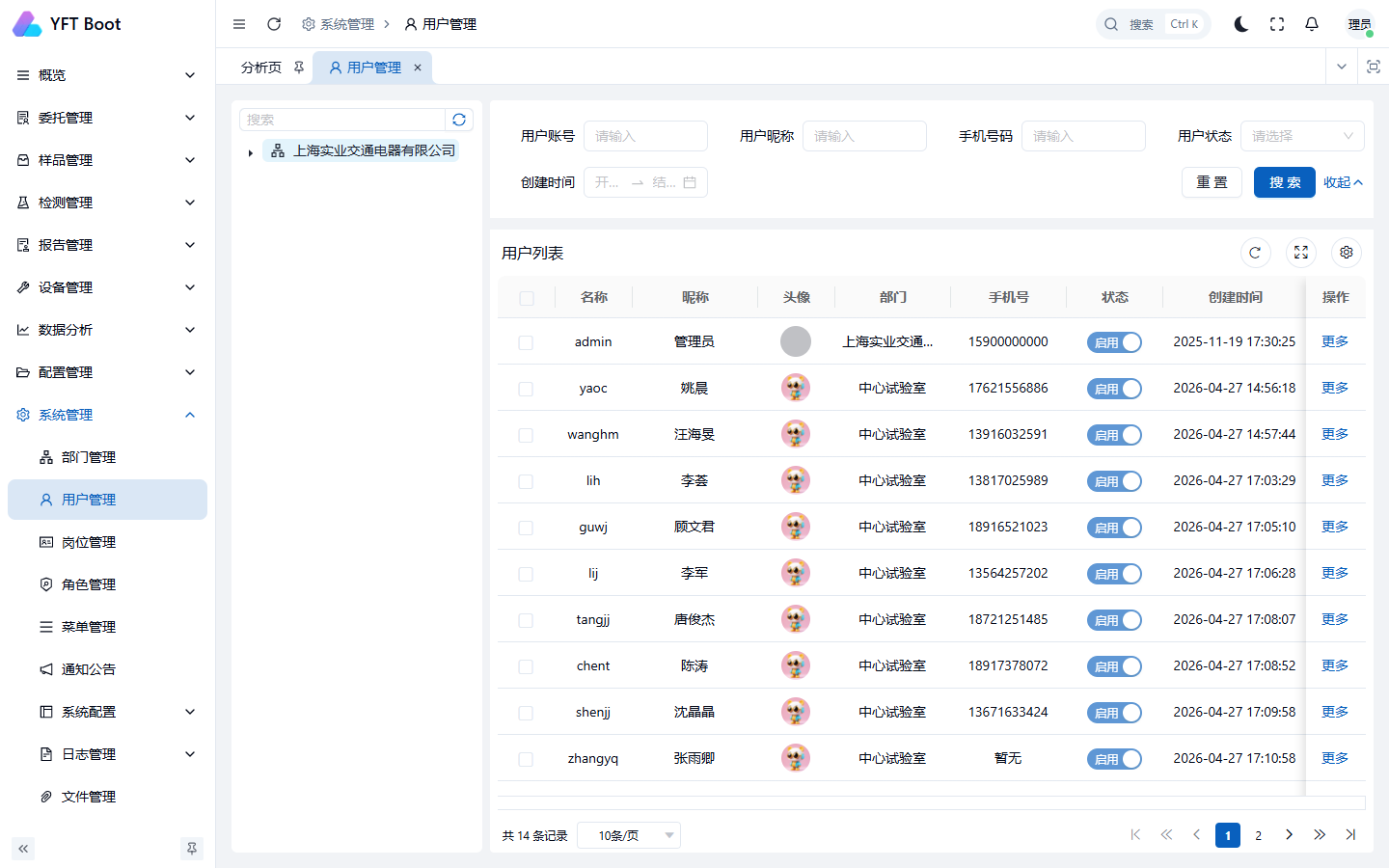Click the 重置 reset button
The image size is (1389, 868).
pos(1212,182)
